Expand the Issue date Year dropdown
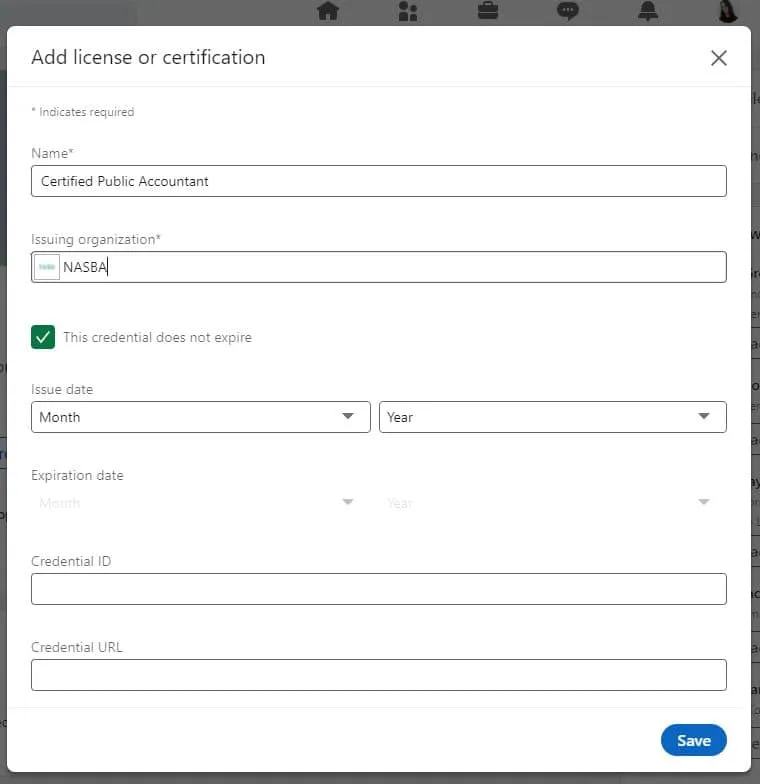The height and width of the screenshot is (784, 760). [552, 417]
